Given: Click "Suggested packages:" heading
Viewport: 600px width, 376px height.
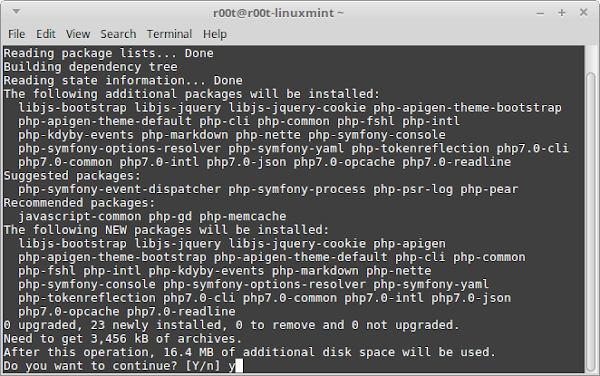Looking at the screenshot, I should (72, 176).
